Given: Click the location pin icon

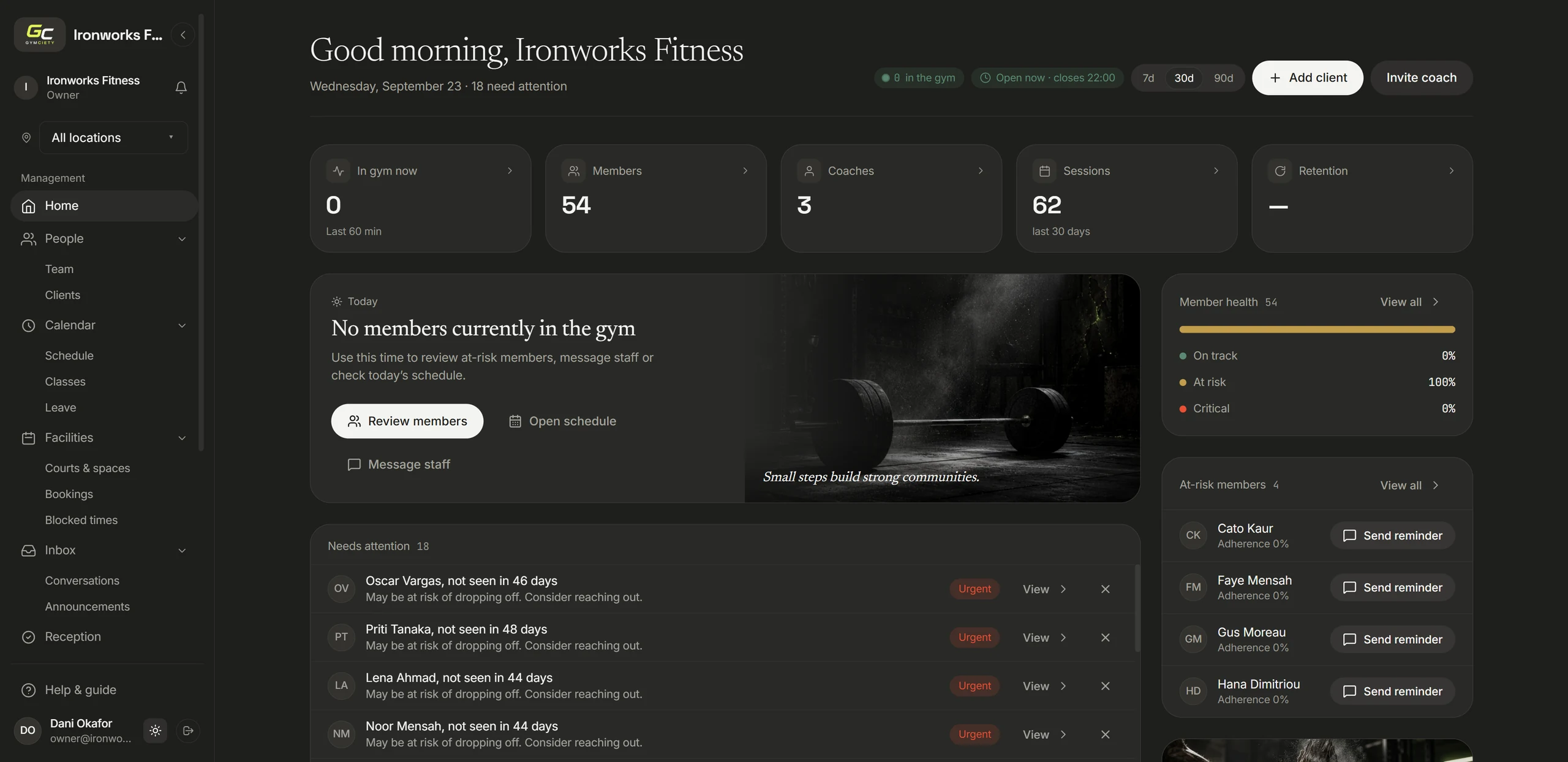Looking at the screenshot, I should coord(26,137).
